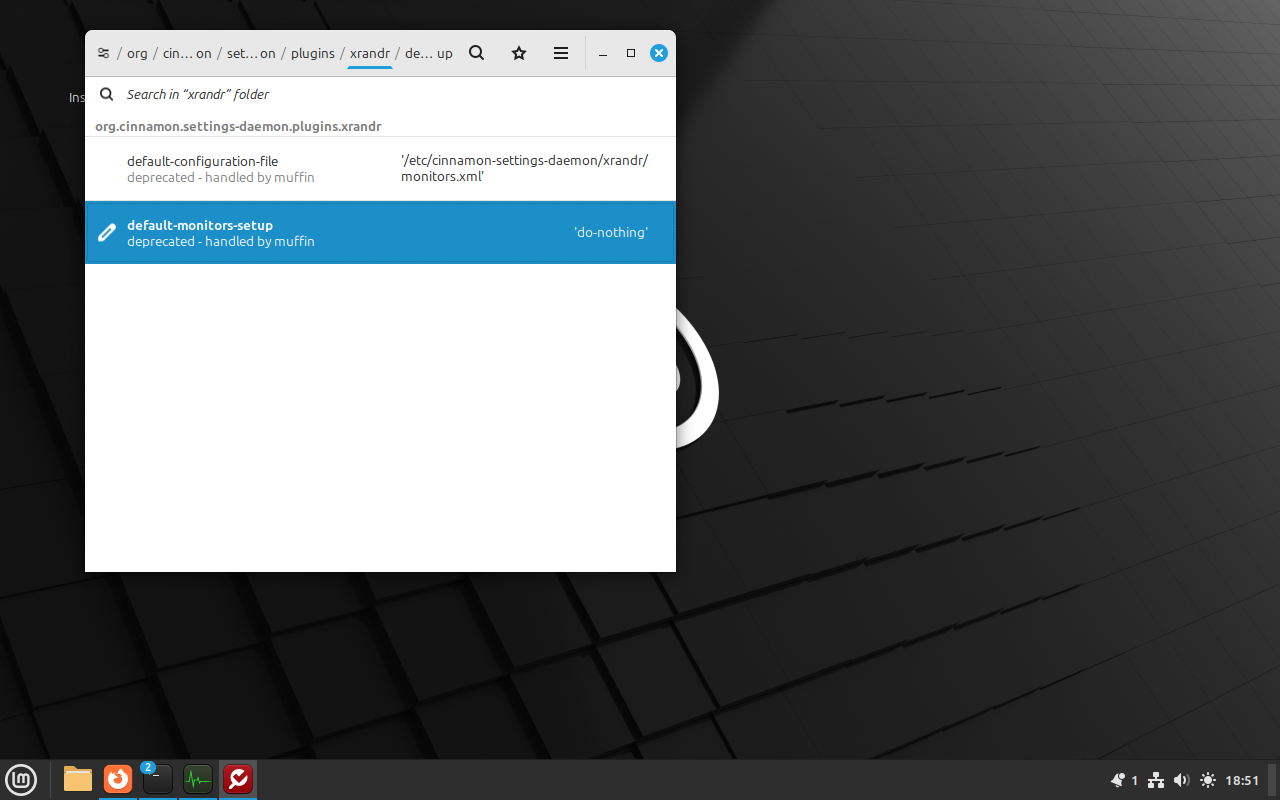Open the System Monitor taskbar icon
Screen dimensions: 1280x800
(198, 779)
